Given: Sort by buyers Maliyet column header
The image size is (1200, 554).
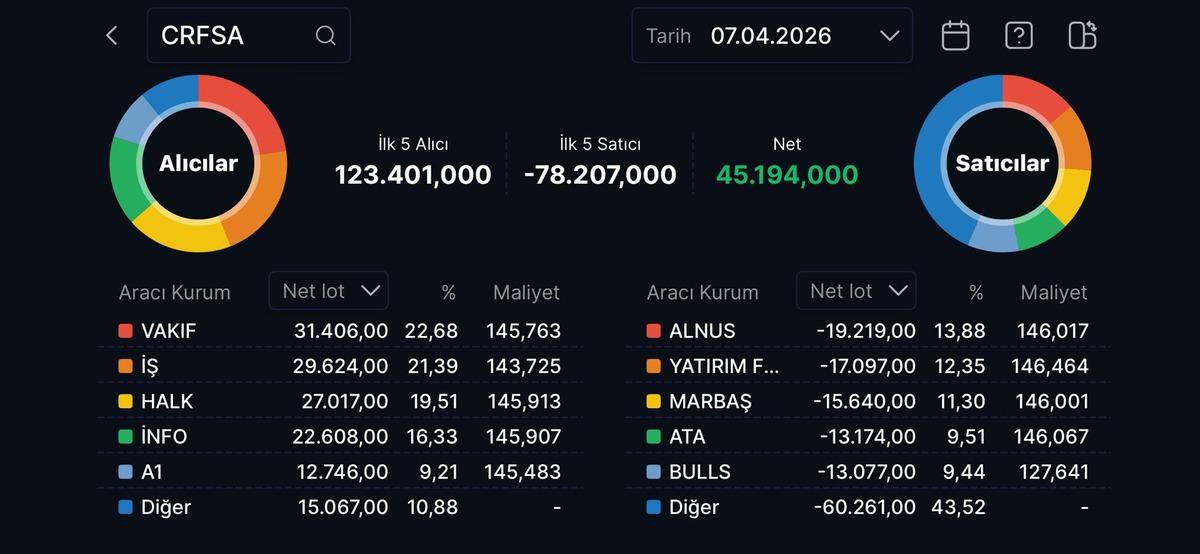Looking at the screenshot, I should click(x=526, y=293).
